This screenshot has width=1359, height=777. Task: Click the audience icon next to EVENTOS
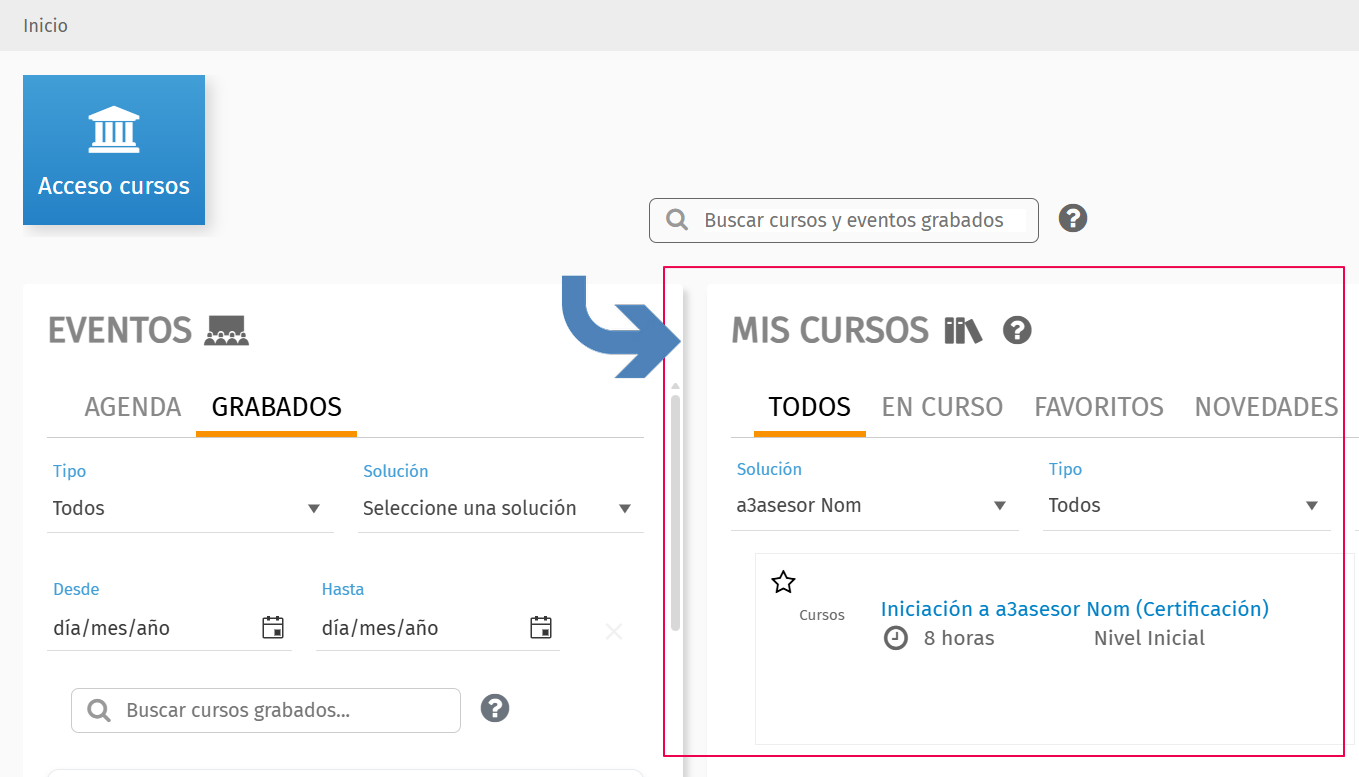click(x=226, y=330)
